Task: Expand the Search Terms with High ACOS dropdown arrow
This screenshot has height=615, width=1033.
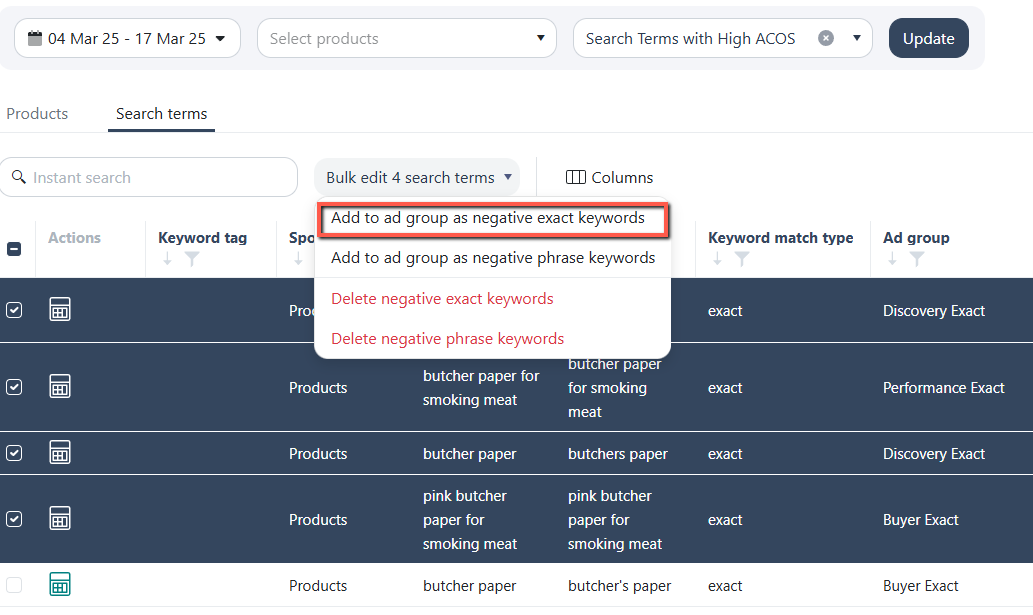Action: pyautogui.click(x=856, y=38)
